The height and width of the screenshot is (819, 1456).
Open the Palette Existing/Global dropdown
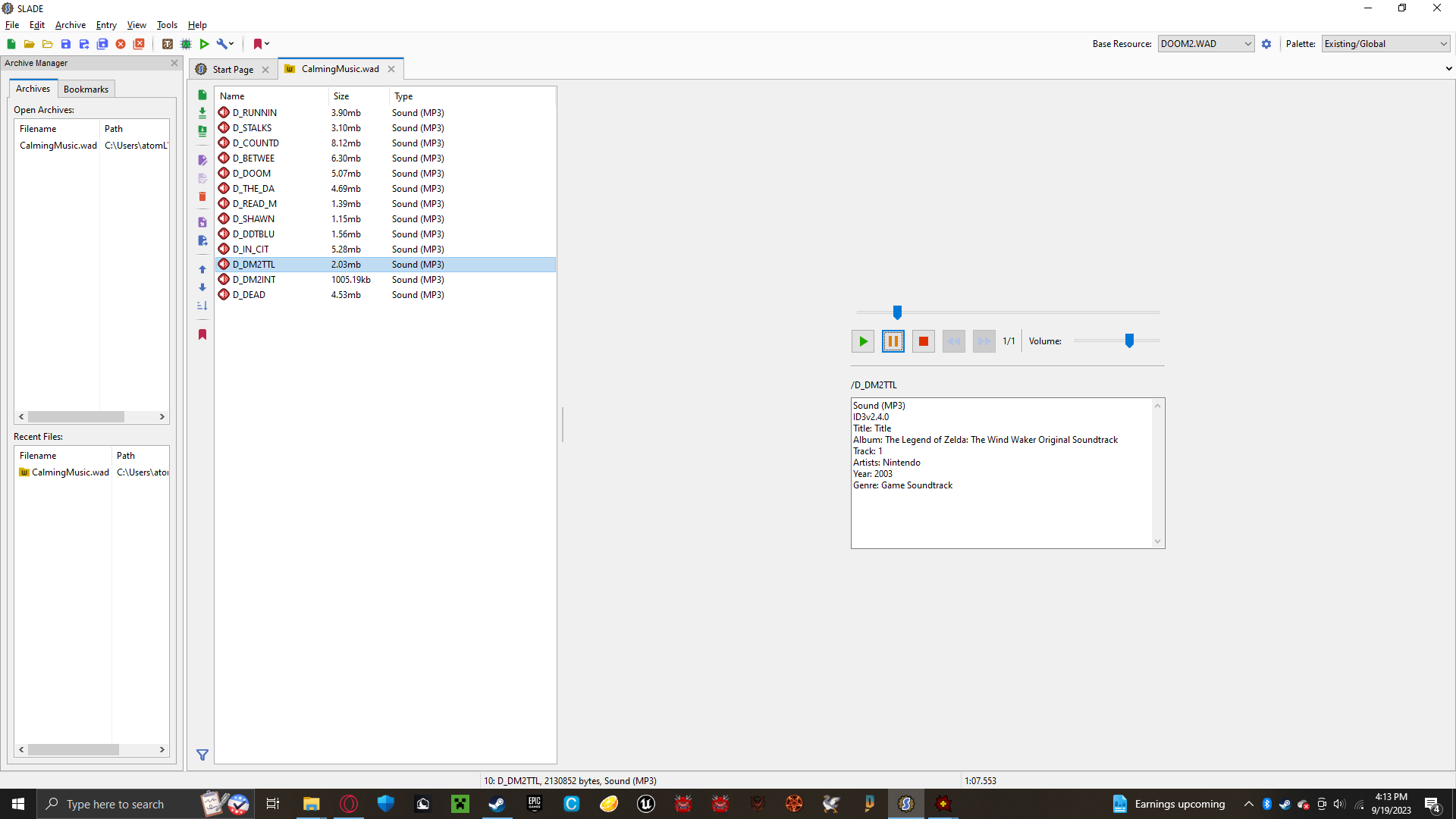[1385, 44]
